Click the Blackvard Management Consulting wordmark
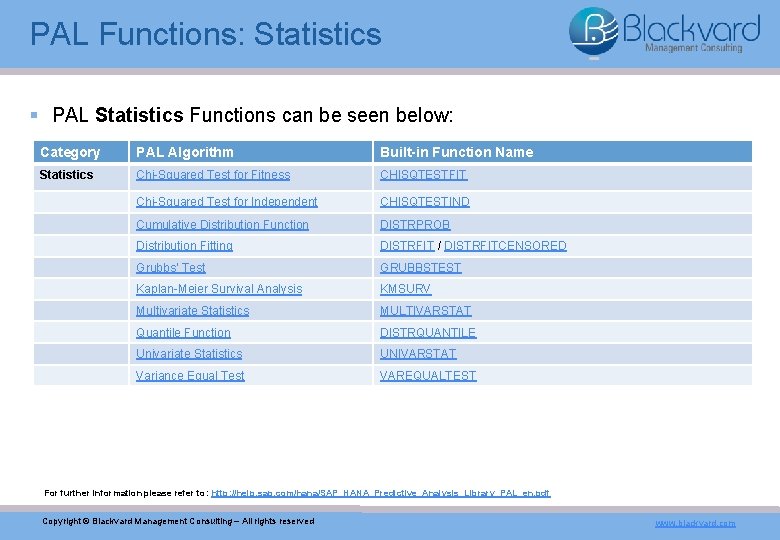Screen dimensions: 780x540 pos(691,32)
